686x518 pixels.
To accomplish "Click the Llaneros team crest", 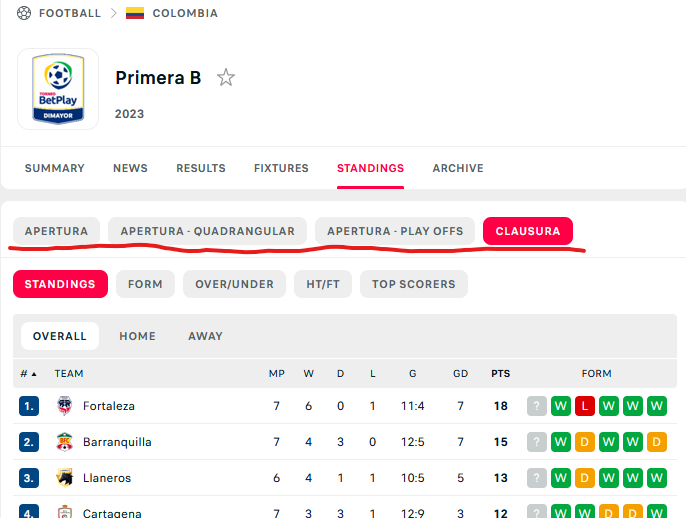I will (x=65, y=478).
